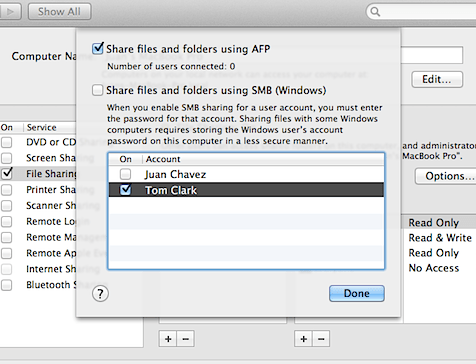The width and height of the screenshot is (476, 364).
Task: Add a shared folder with plus button
Action: tap(168, 339)
